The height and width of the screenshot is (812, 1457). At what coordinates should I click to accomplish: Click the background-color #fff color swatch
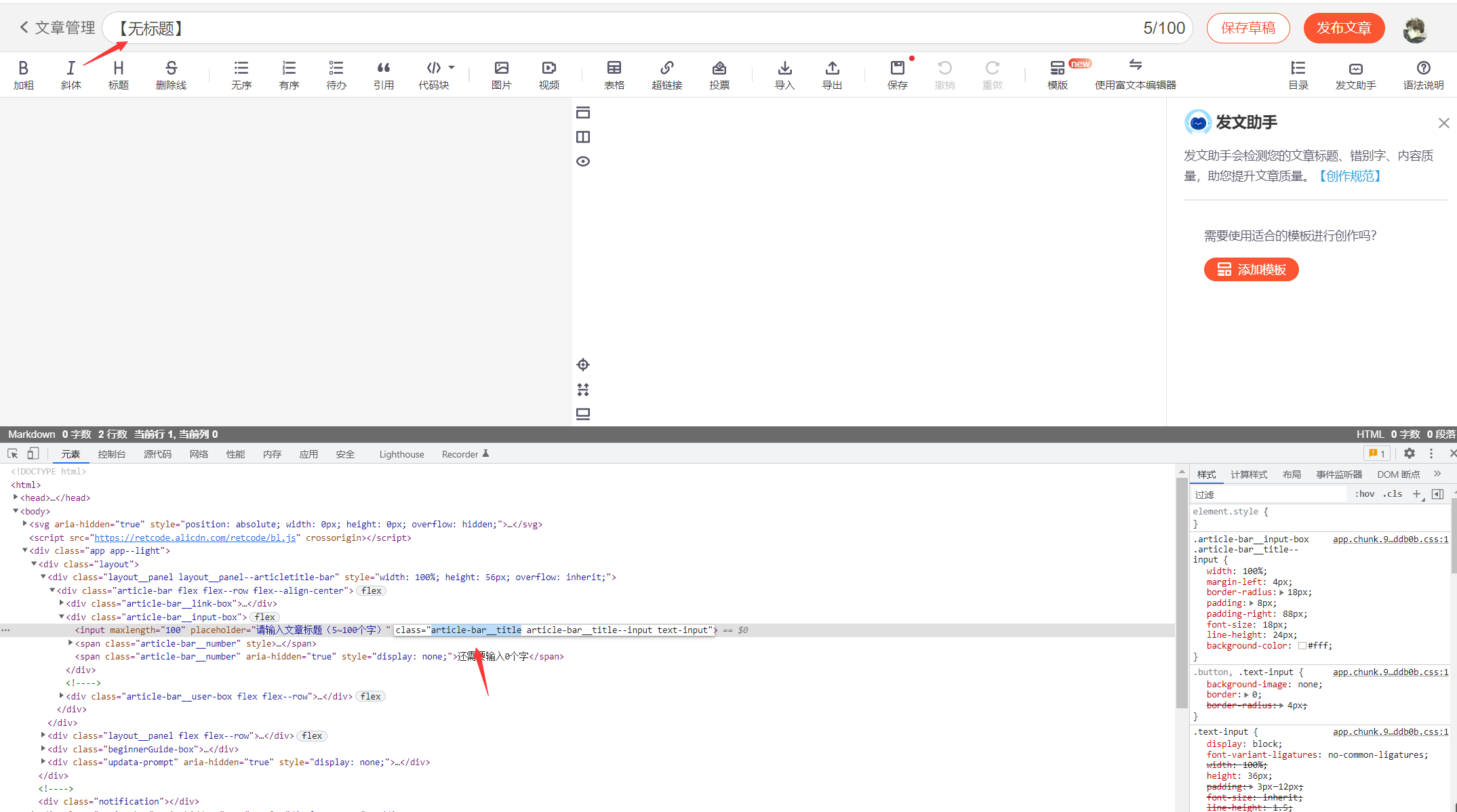[x=1302, y=646]
